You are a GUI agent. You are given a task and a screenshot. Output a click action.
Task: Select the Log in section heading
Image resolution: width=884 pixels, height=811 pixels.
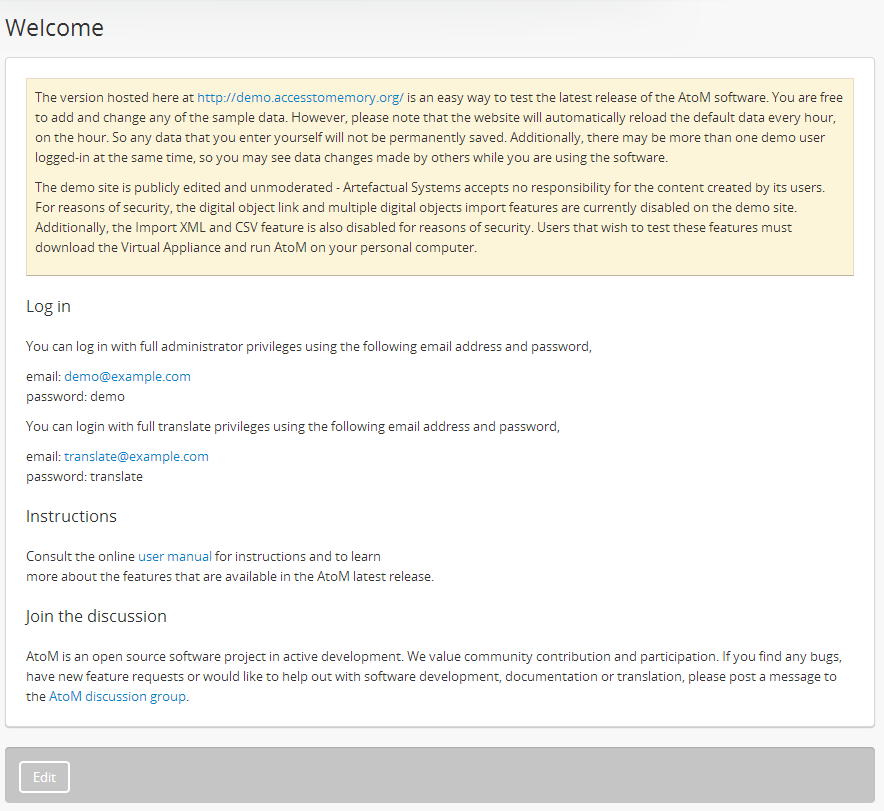(48, 307)
